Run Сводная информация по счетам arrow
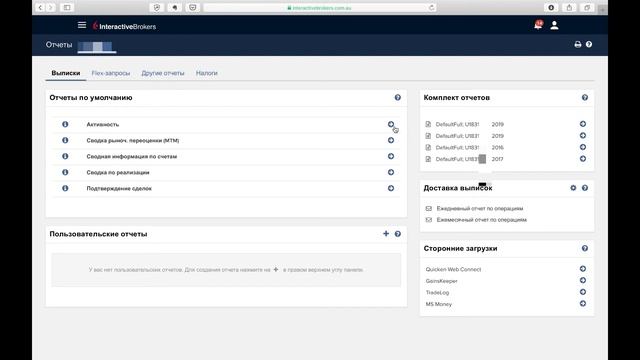The image size is (640, 360). pos(391,156)
